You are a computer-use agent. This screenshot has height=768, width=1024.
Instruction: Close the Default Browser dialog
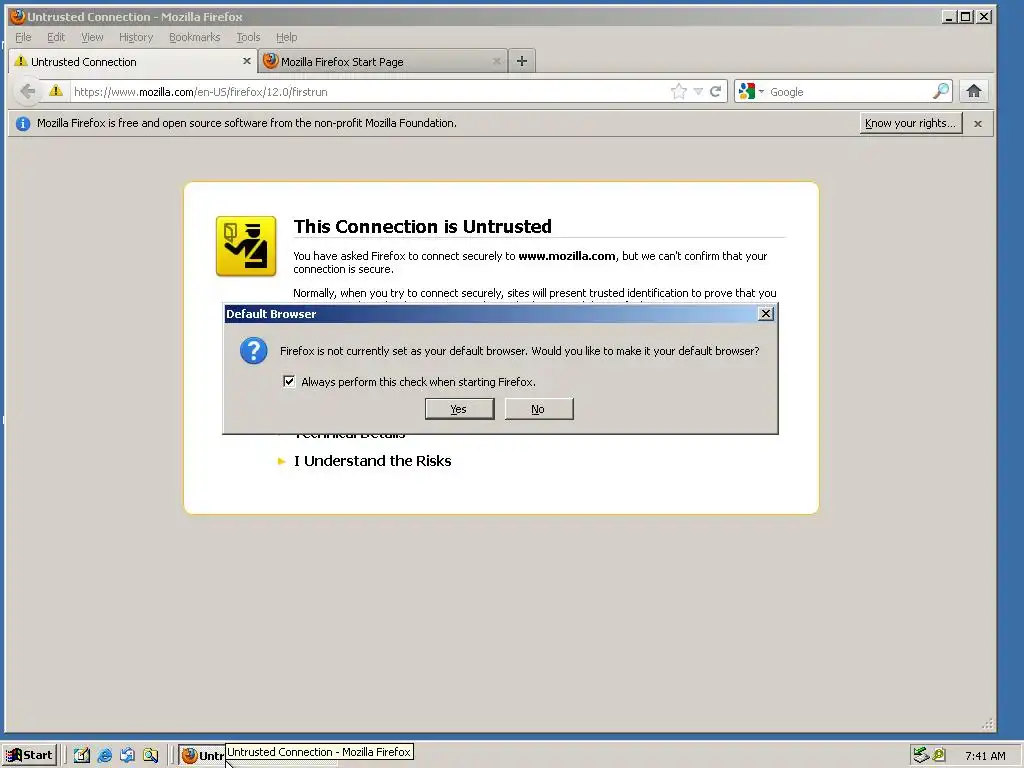[x=765, y=314]
